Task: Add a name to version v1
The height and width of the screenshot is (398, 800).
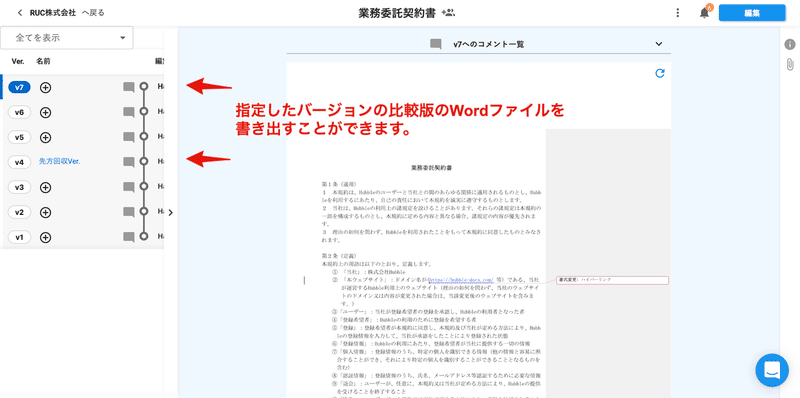Action: [x=45, y=237]
